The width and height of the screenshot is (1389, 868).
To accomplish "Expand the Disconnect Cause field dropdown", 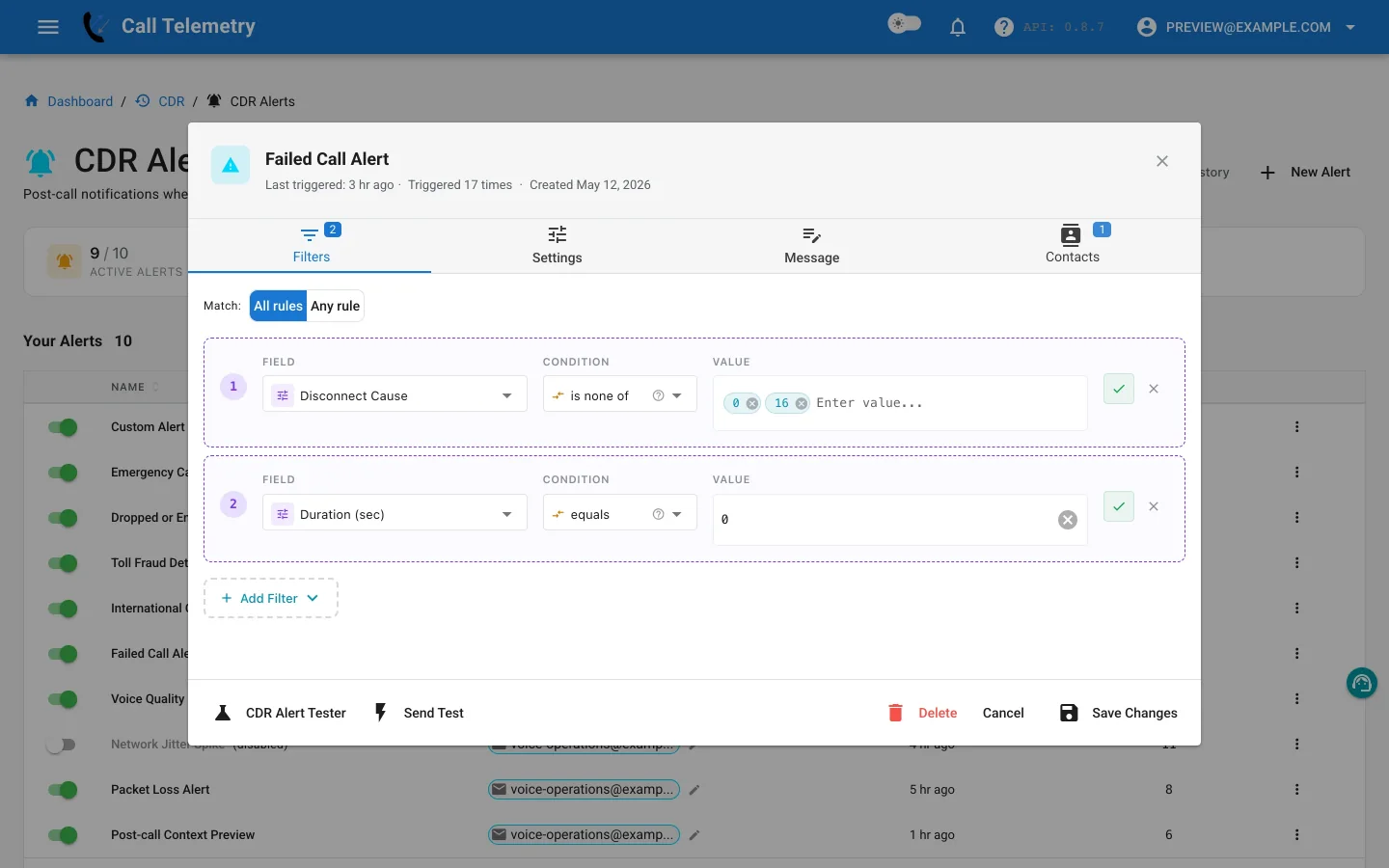I will point(395,394).
